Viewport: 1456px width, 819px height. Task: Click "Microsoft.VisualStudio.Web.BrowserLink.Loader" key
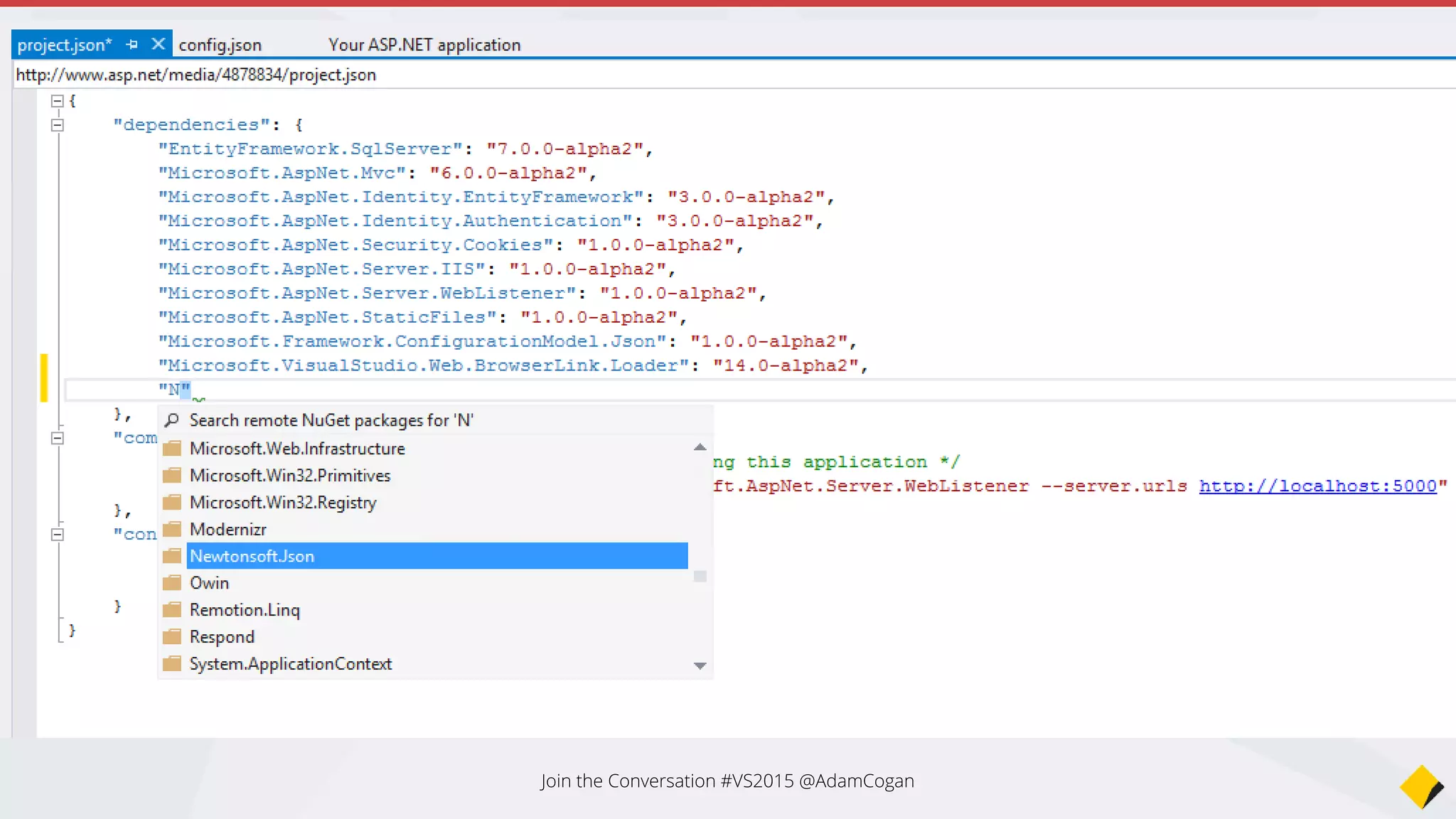[424, 367]
